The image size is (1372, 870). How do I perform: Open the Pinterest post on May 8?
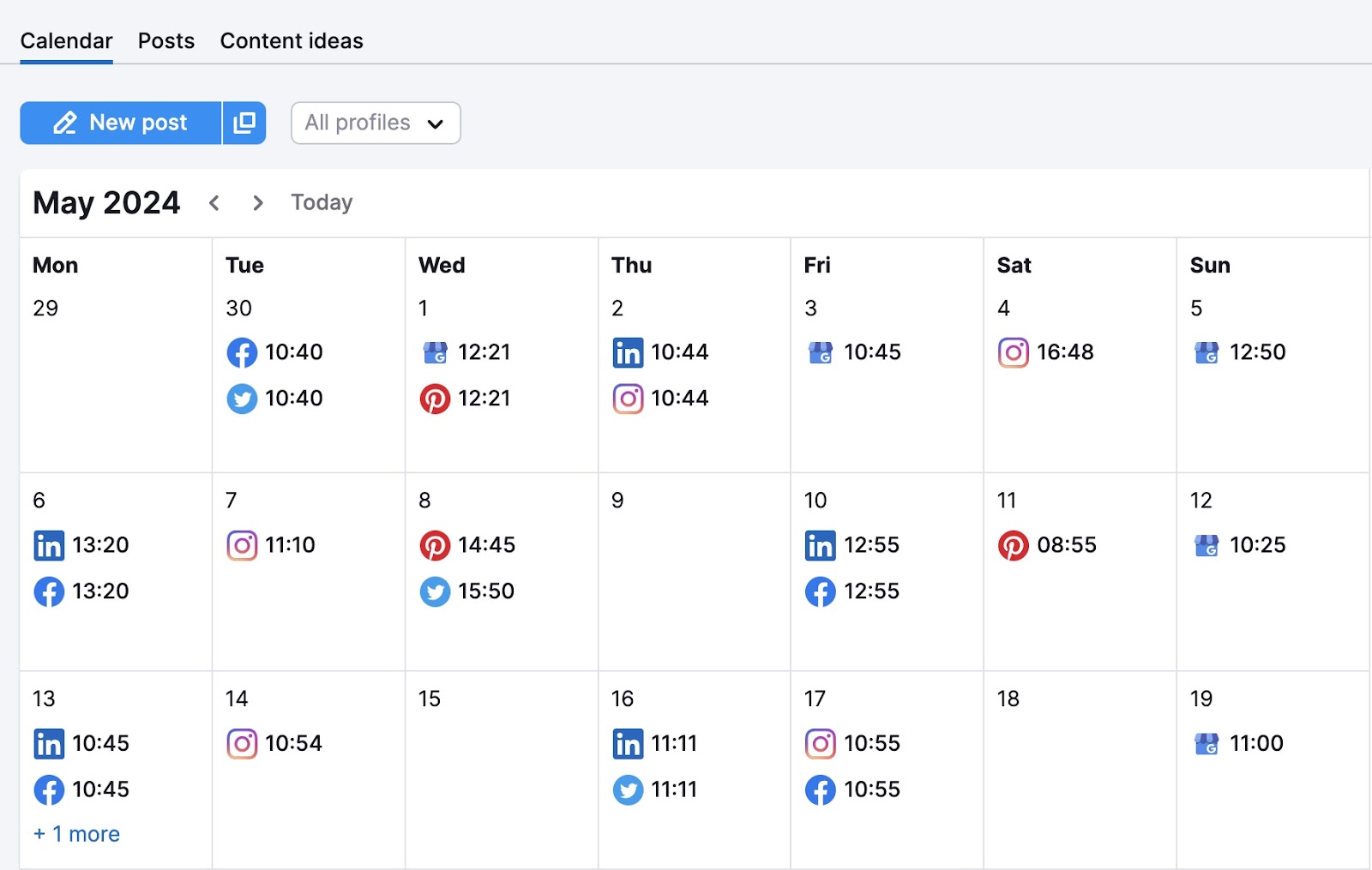point(467,545)
